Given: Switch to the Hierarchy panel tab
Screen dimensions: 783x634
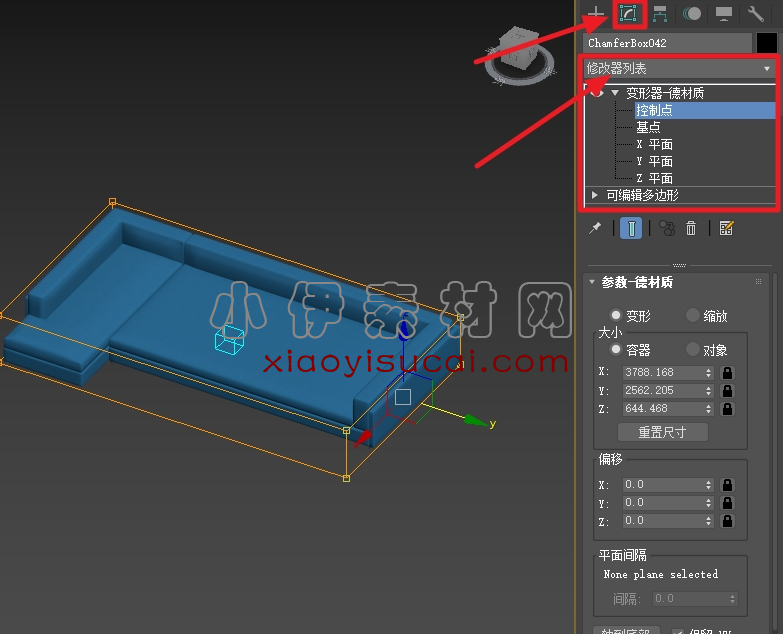Looking at the screenshot, I should pyautogui.click(x=660, y=14).
